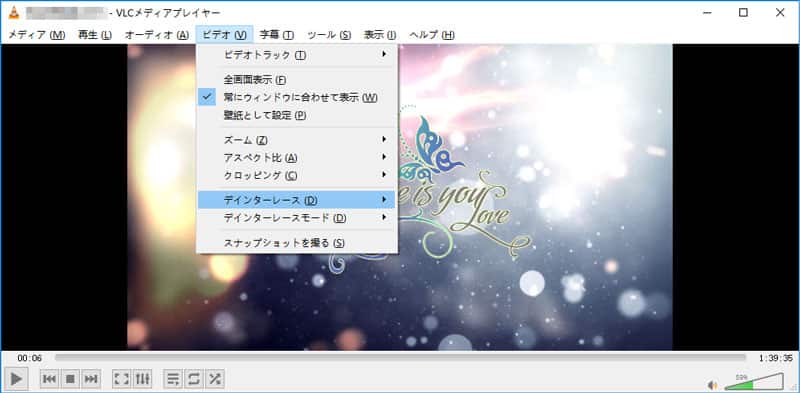Choose 全画面表示 from the video menu

point(296,80)
